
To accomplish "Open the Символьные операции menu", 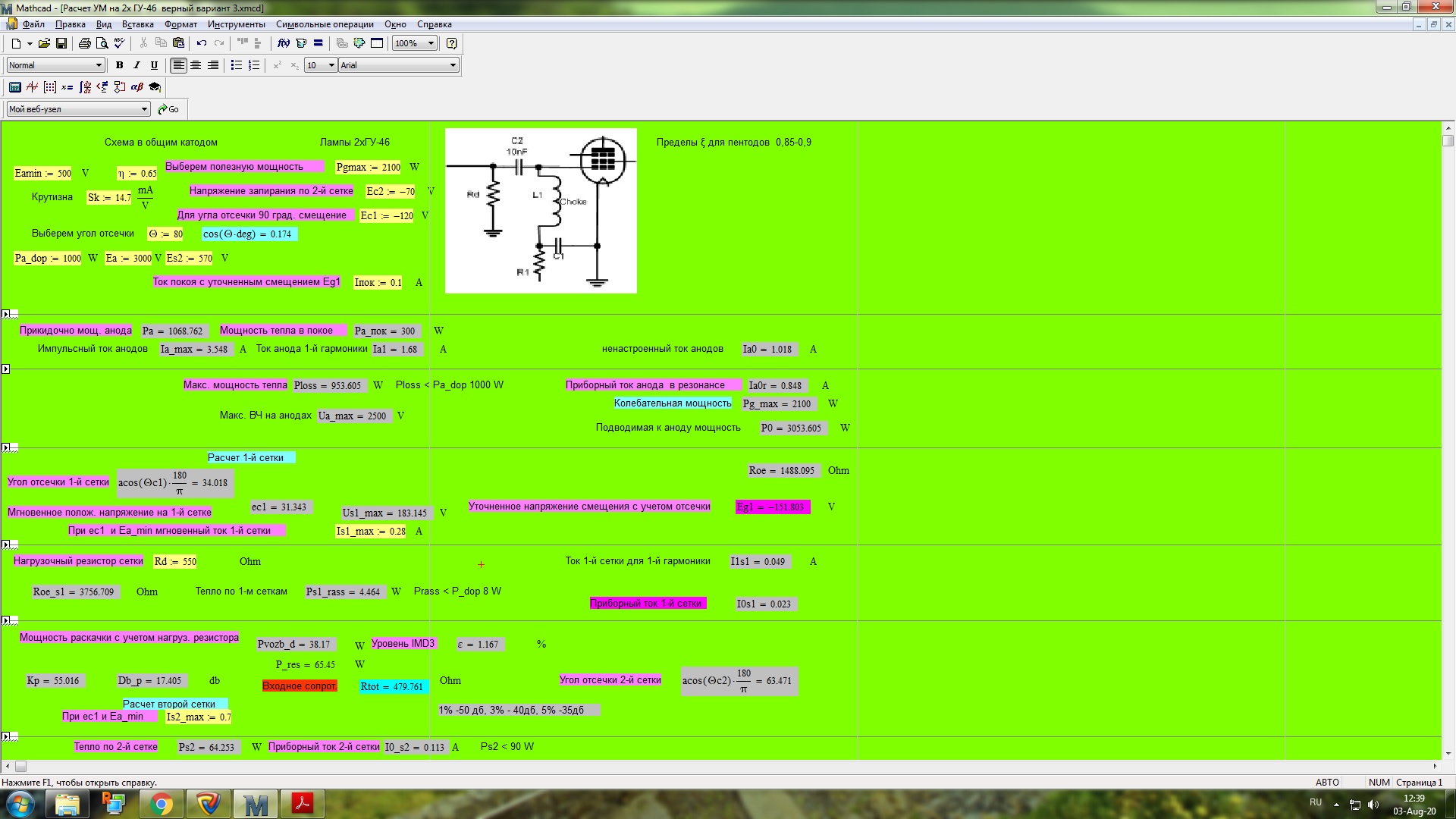I will [325, 24].
